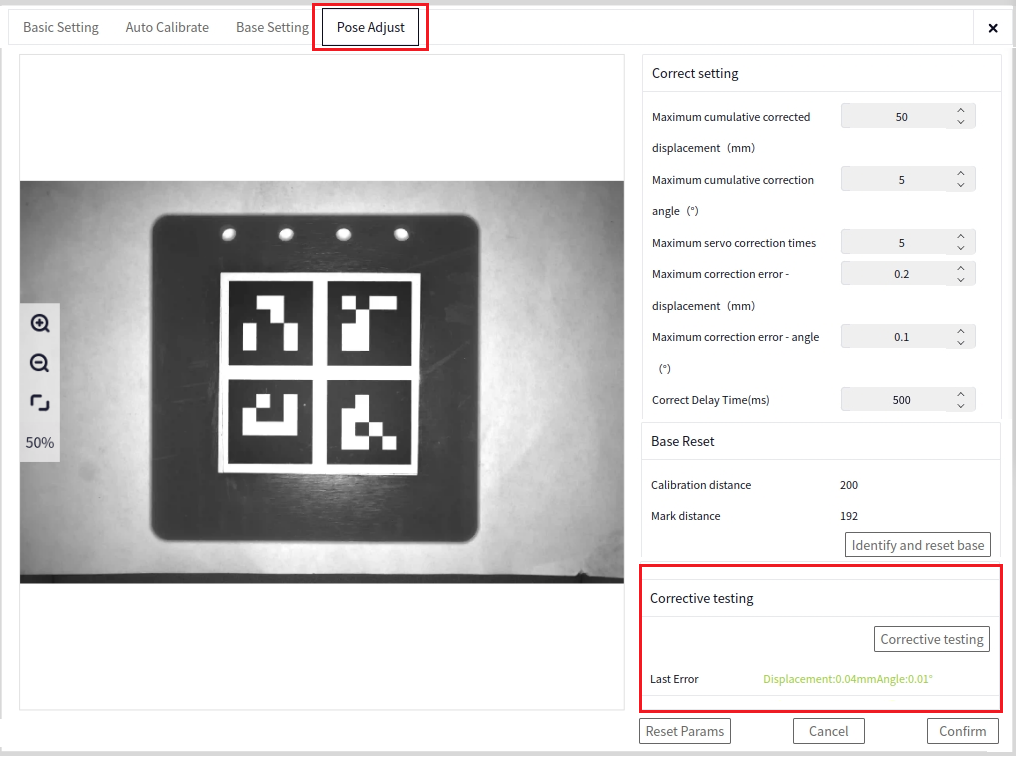This screenshot has height=767, width=1019.
Task: Increase maximum servo correction times
Action: coord(961,237)
